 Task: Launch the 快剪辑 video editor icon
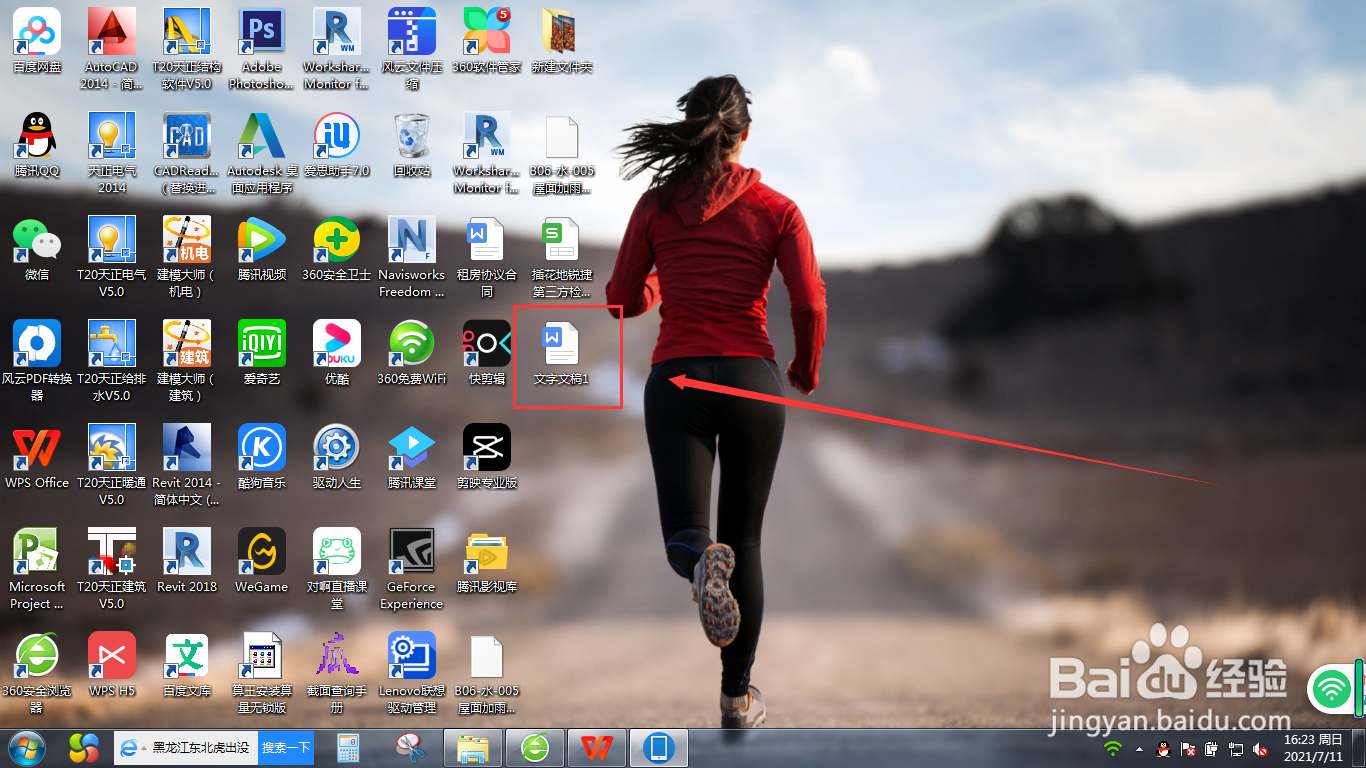pos(487,353)
